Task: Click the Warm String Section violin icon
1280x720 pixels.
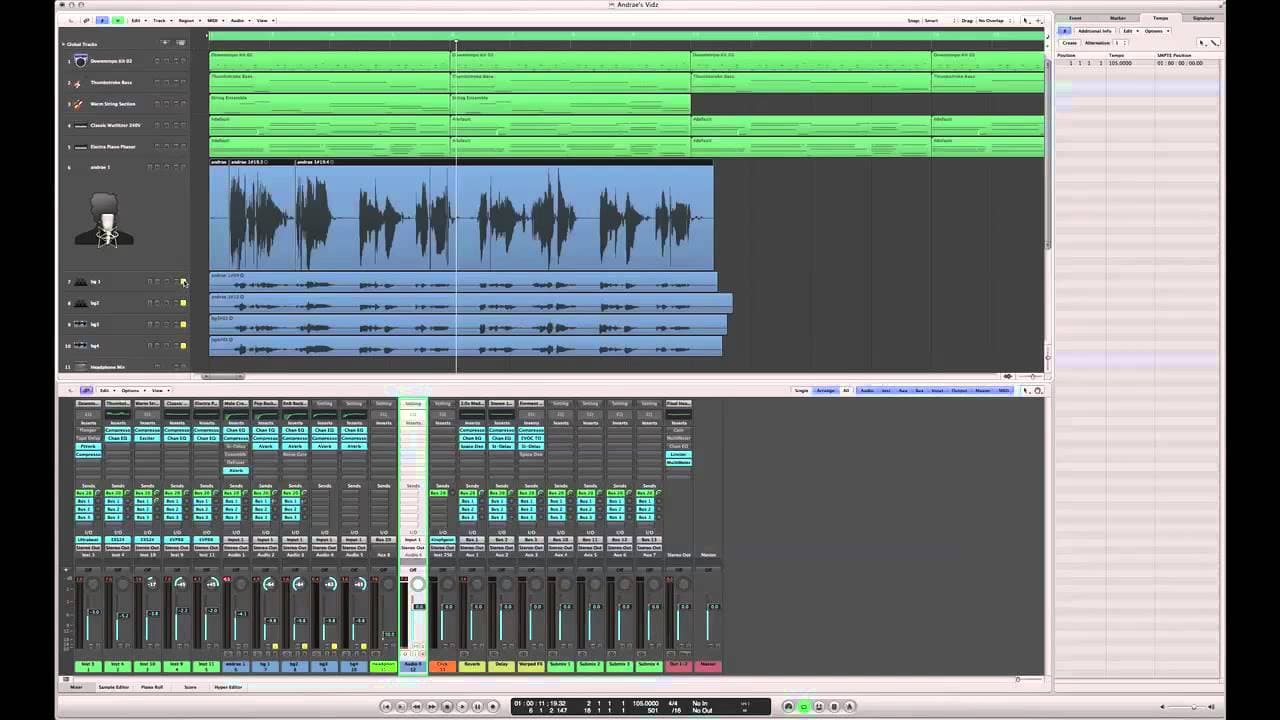Action: (x=78, y=104)
